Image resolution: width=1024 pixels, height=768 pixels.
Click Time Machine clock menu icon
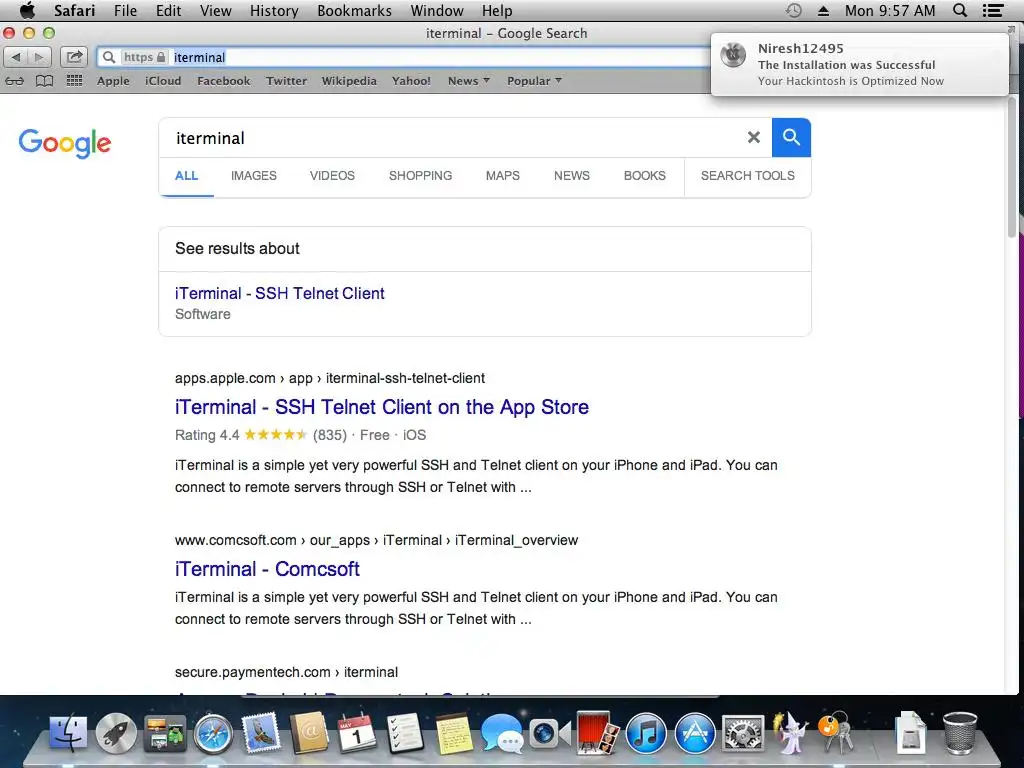(793, 10)
